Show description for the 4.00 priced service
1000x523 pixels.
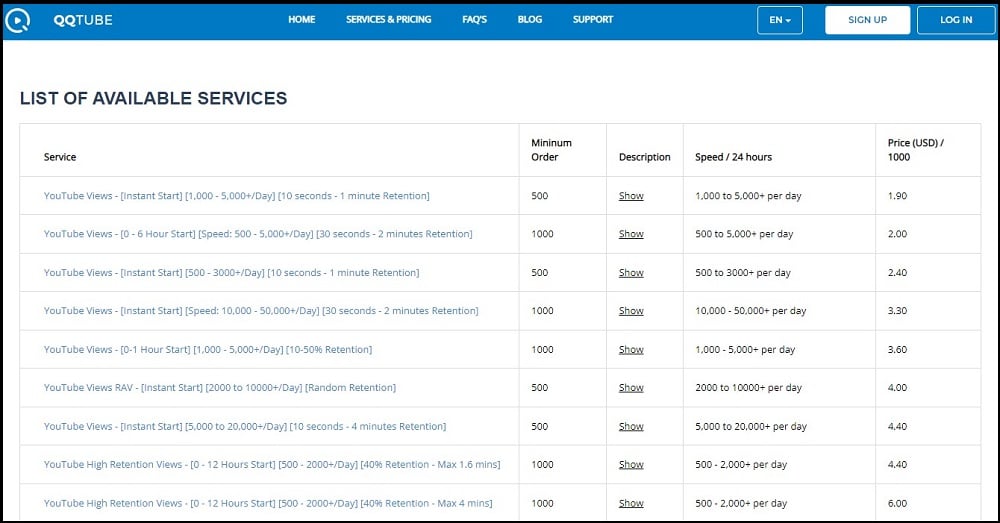point(631,388)
